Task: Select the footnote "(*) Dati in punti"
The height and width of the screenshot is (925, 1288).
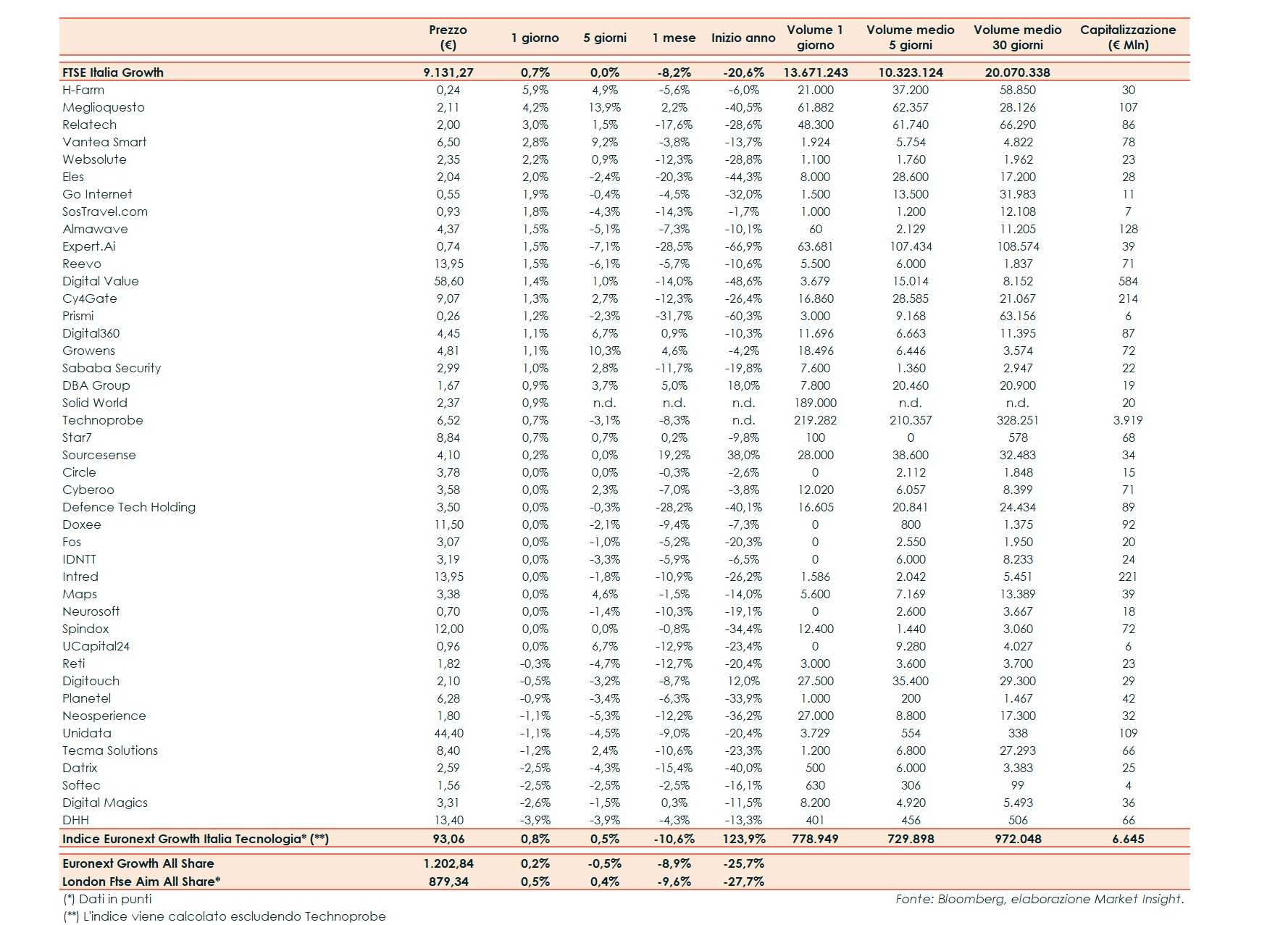Action: point(107,899)
